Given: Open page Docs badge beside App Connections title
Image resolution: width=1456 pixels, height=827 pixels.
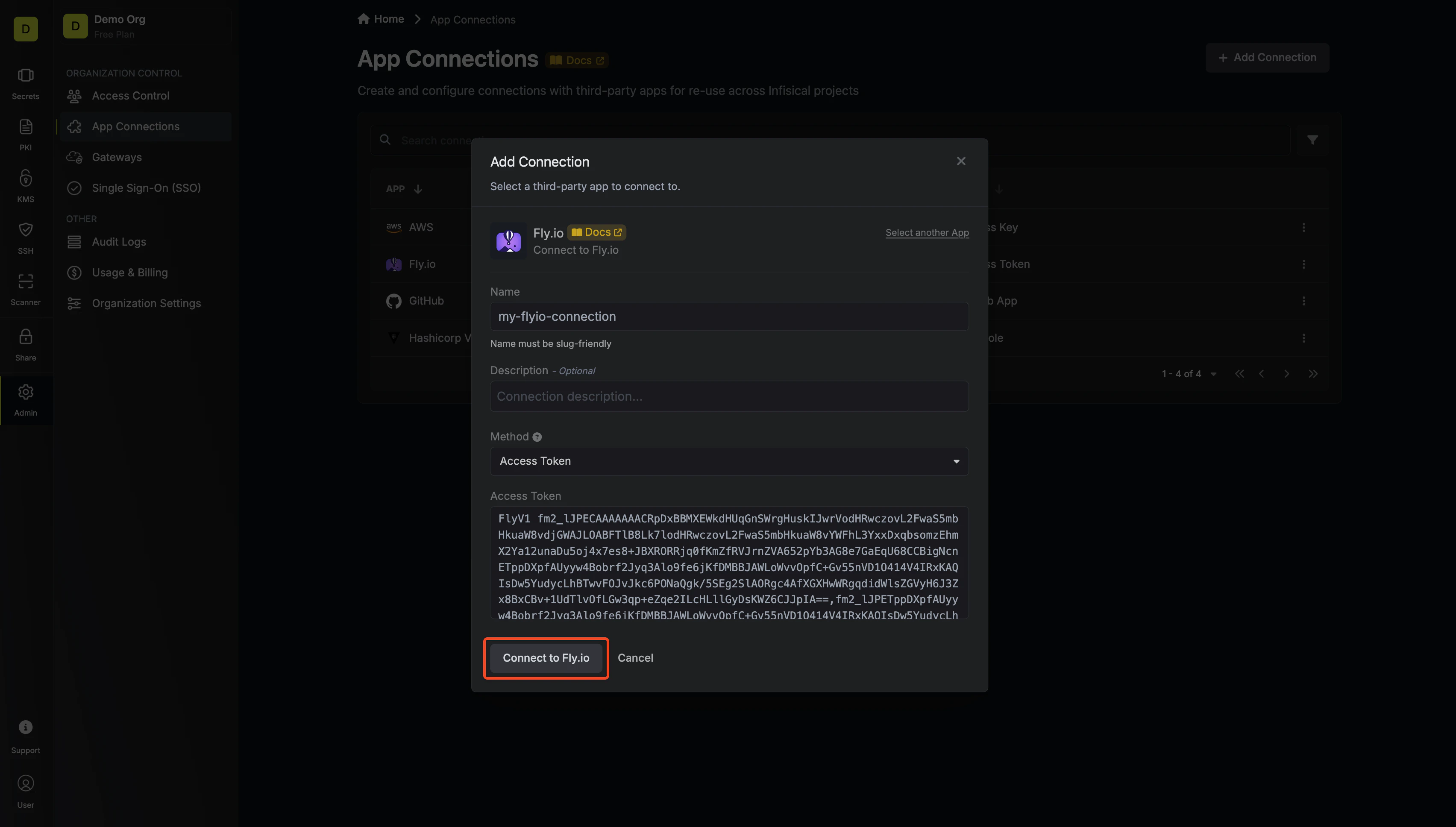Looking at the screenshot, I should 577,60.
